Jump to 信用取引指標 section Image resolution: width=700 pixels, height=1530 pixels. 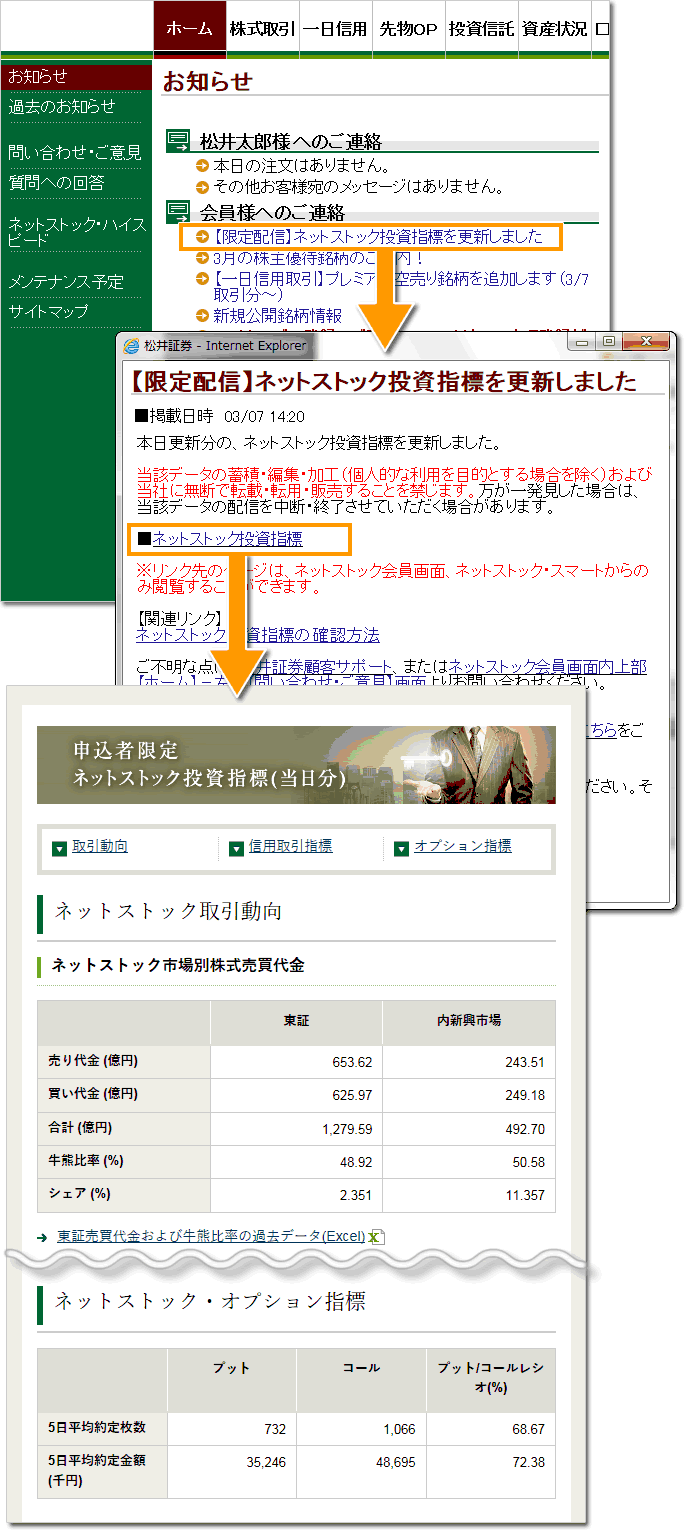(291, 846)
